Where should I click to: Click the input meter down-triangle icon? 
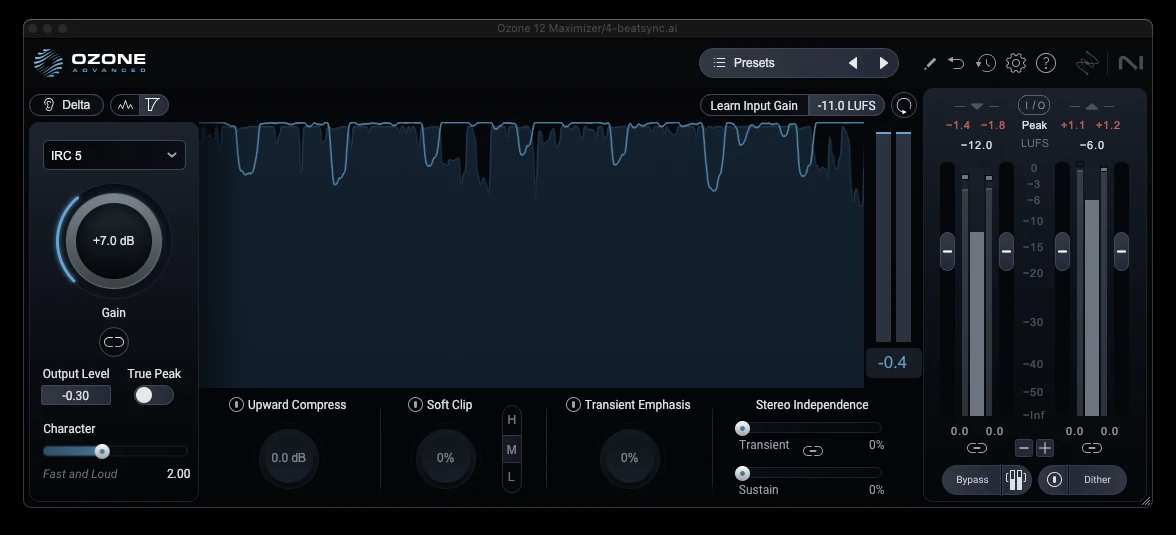[x=976, y=106]
